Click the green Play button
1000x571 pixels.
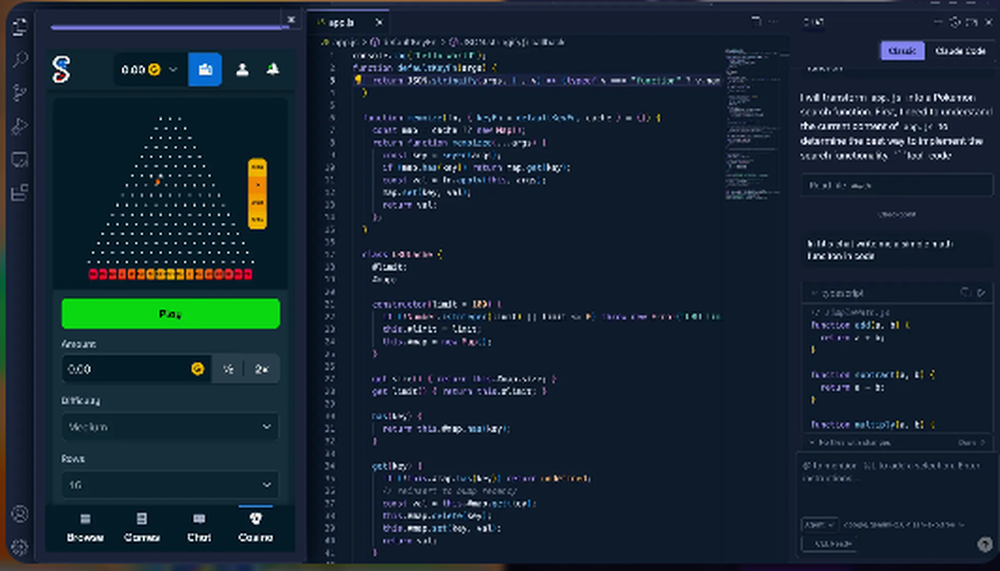click(170, 314)
